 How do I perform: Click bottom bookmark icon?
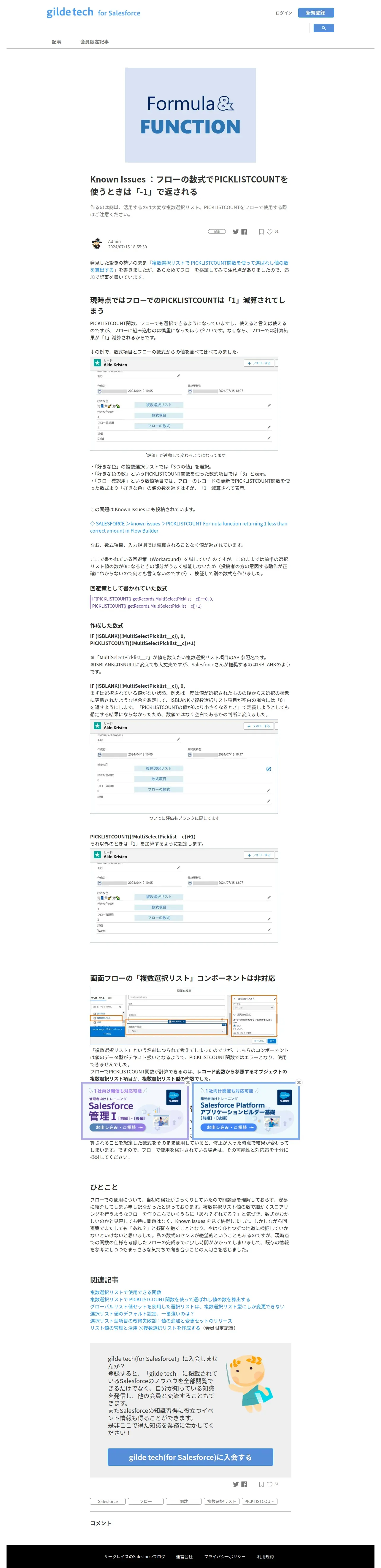[x=261, y=1484]
